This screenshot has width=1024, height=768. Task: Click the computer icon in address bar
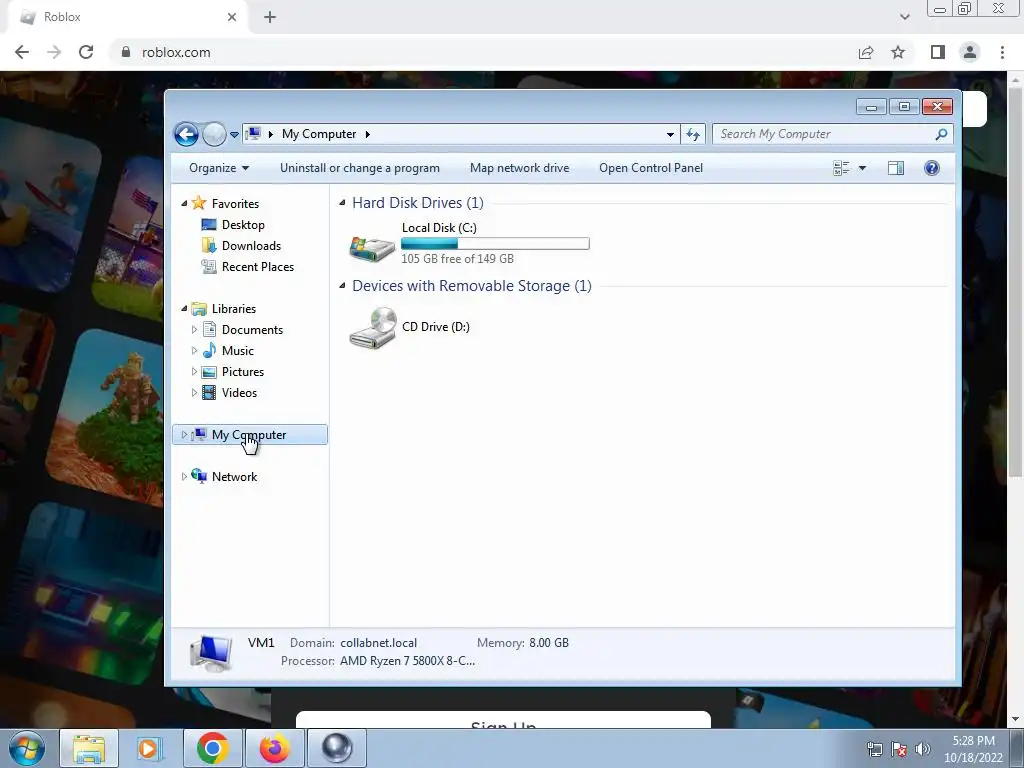click(254, 134)
